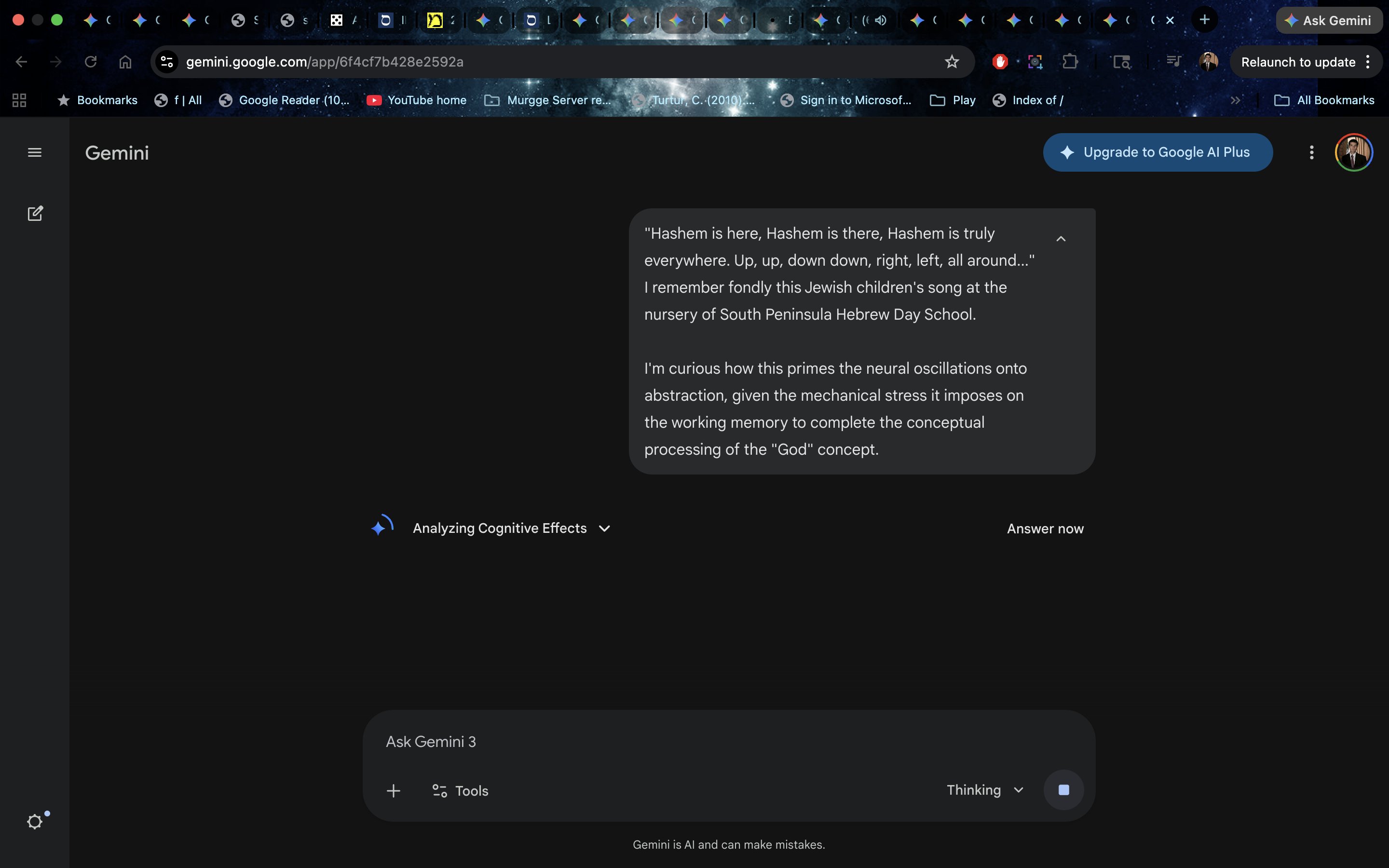The width and height of the screenshot is (1389, 868).
Task: Click Relaunch to update button
Action: 1297,62
